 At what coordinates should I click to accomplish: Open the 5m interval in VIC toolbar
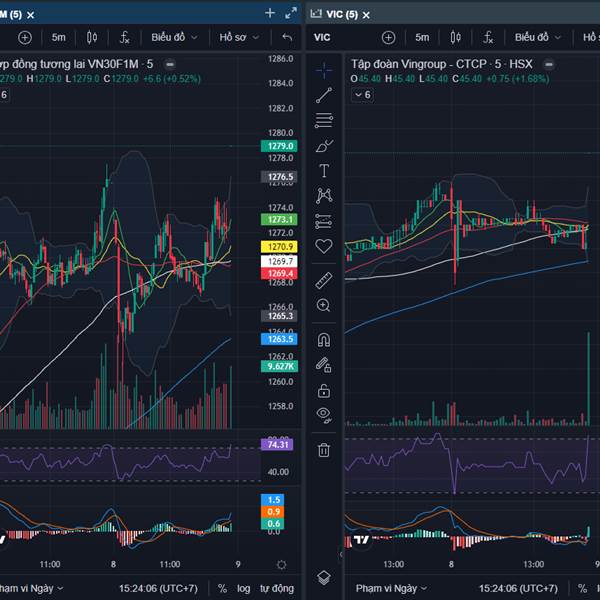[422, 38]
